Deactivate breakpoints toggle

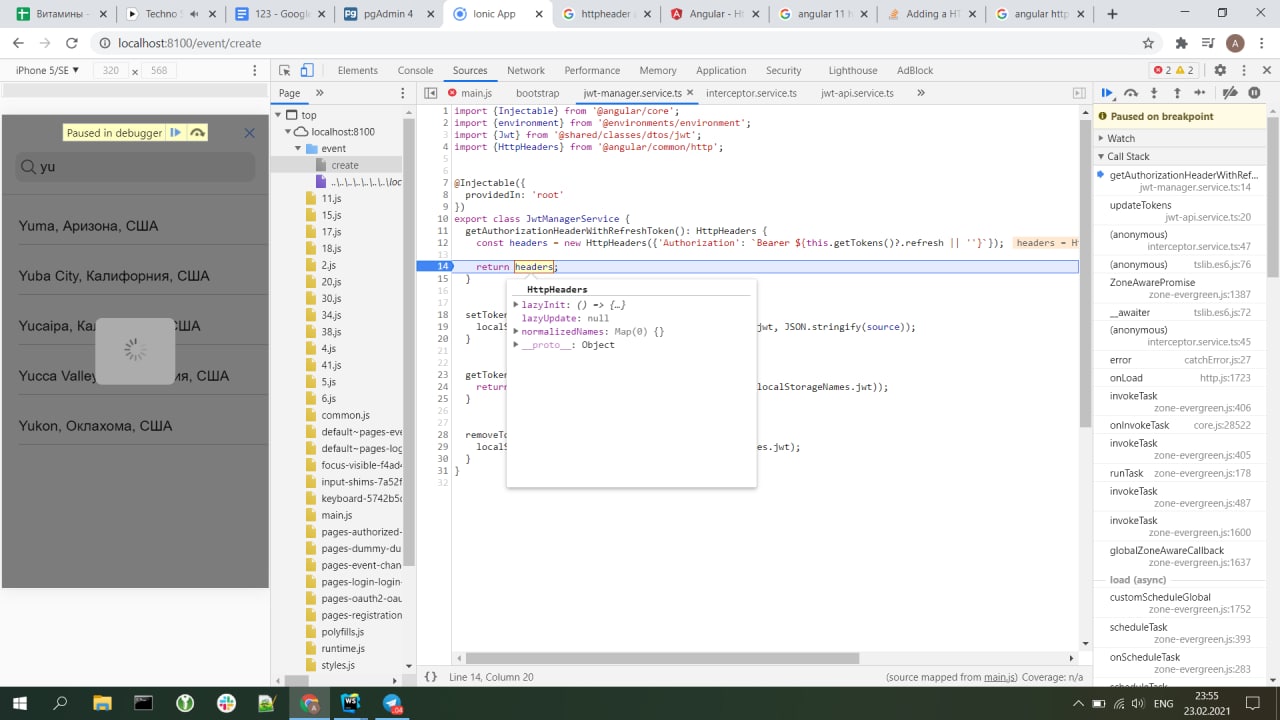click(x=1231, y=93)
